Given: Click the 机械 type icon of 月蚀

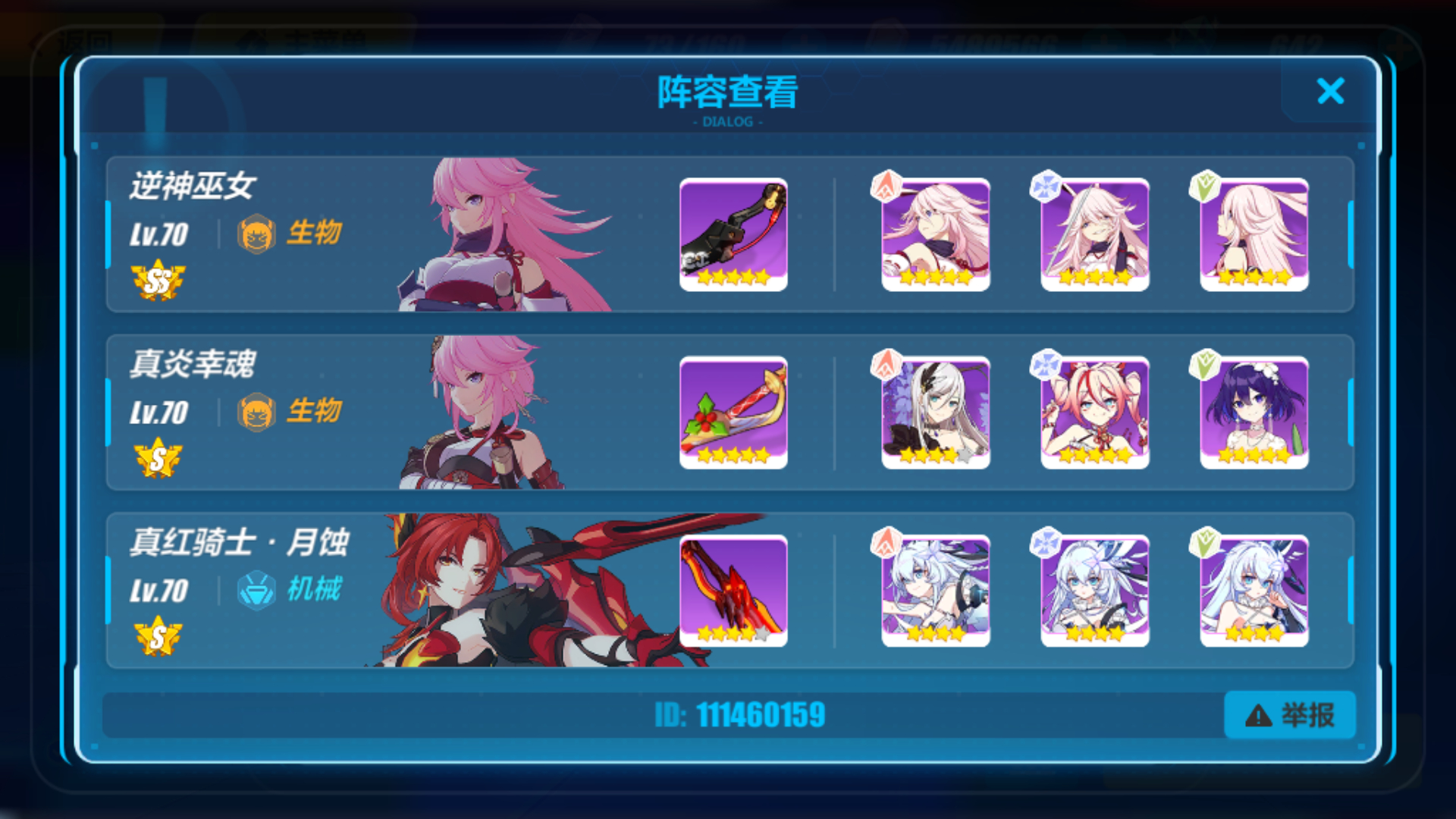Looking at the screenshot, I should 256,590.
